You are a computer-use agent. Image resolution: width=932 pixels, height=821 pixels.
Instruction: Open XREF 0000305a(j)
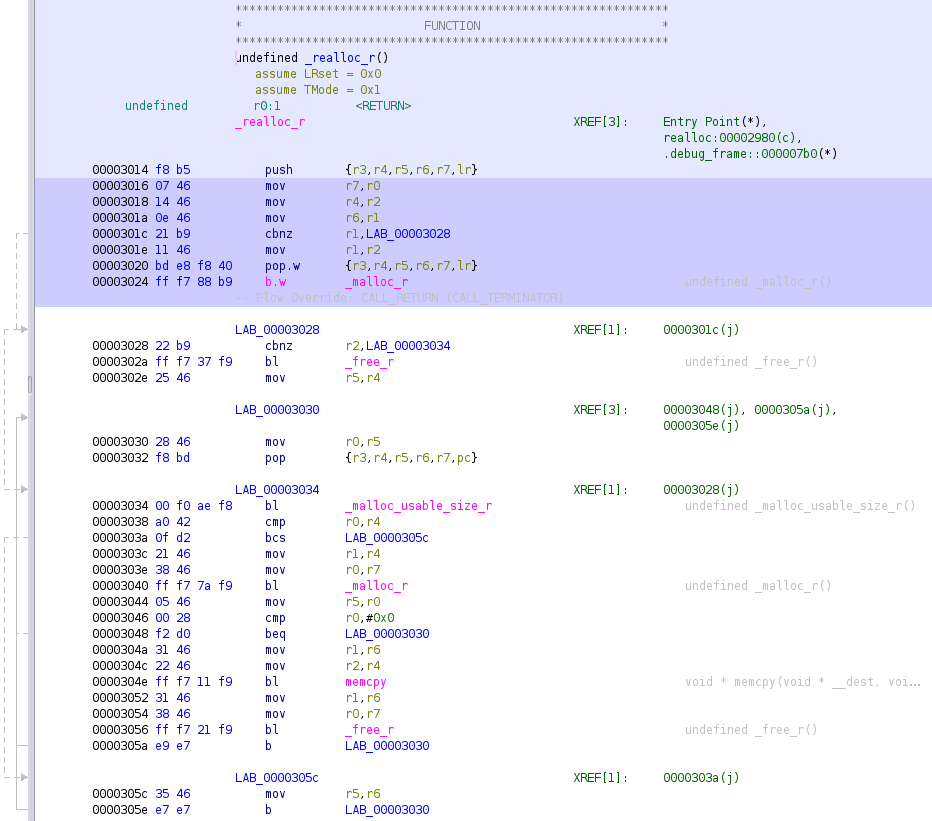tap(792, 410)
